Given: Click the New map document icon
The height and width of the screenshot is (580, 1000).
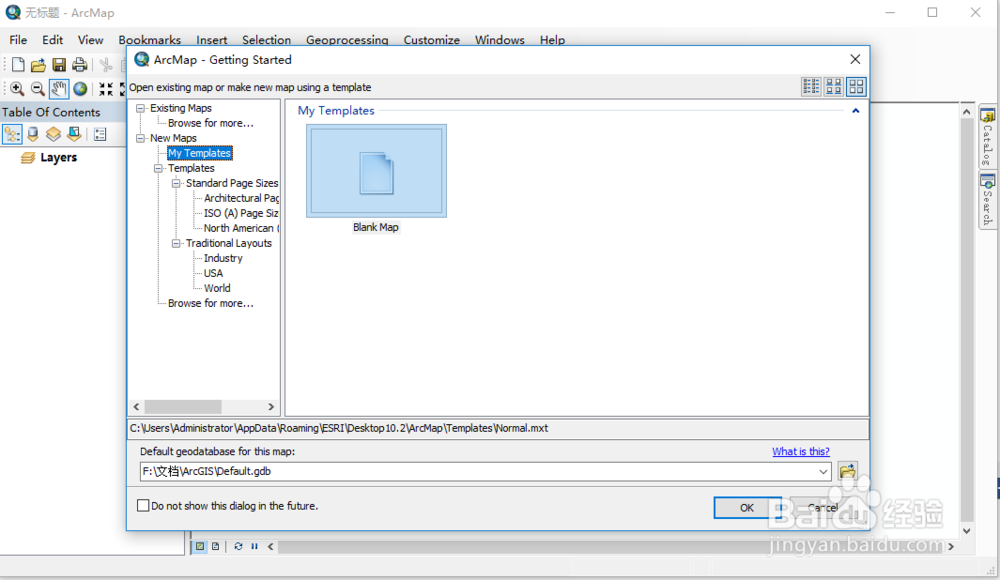Looking at the screenshot, I should [18, 64].
